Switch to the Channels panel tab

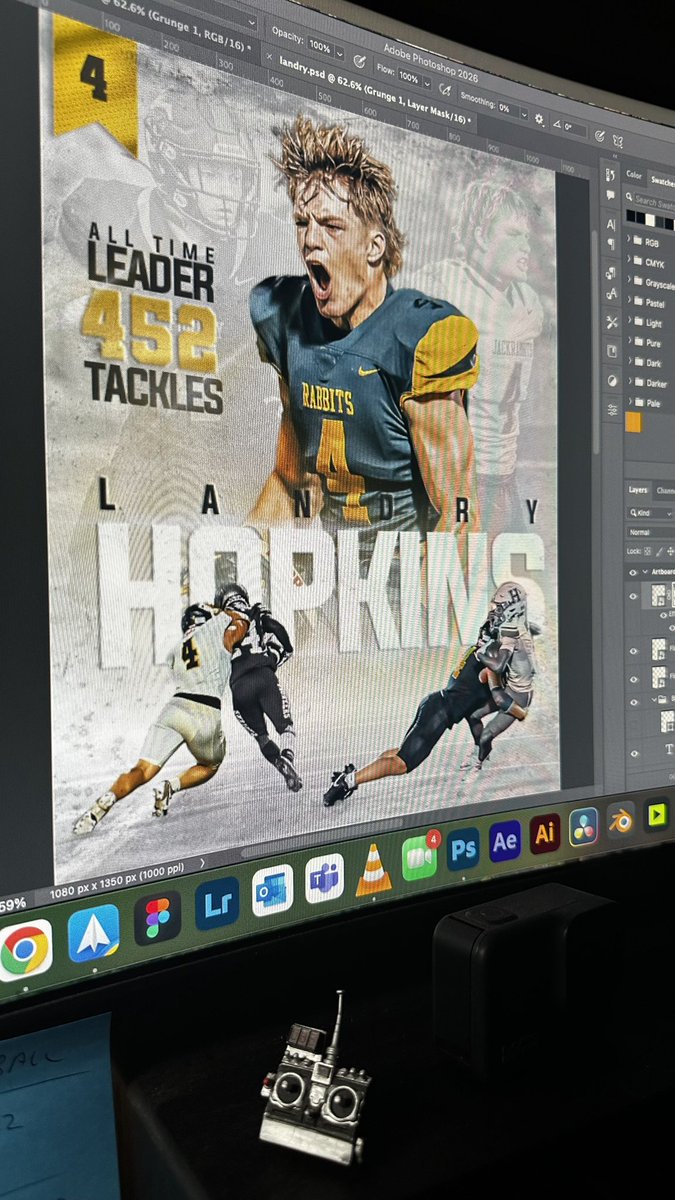pos(666,491)
